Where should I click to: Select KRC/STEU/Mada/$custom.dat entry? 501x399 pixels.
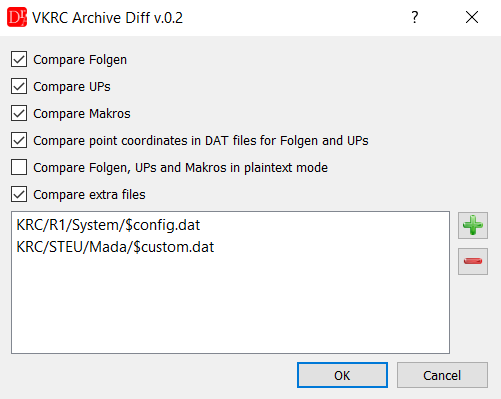tap(115, 247)
